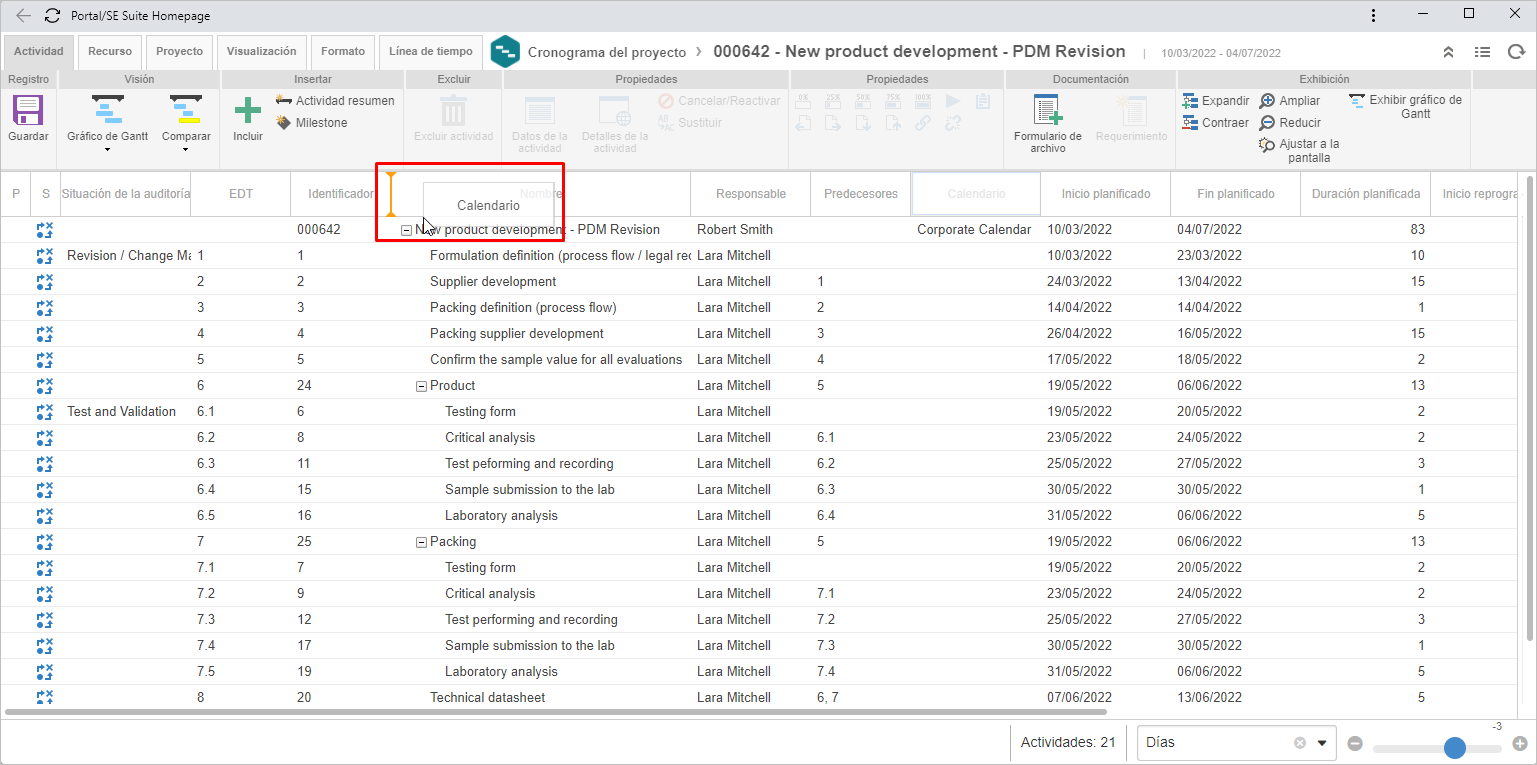The height and width of the screenshot is (765, 1537).
Task: Click the Excluir actividad trash icon
Action: [454, 110]
